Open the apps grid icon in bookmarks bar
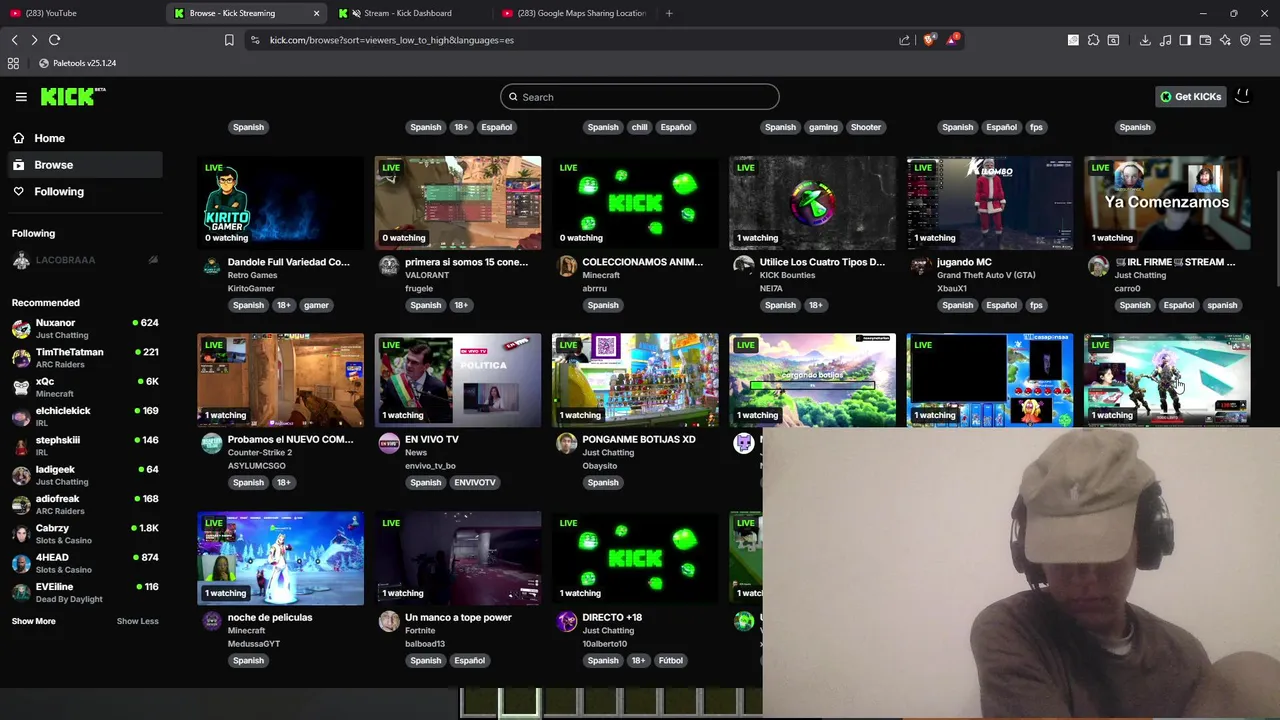 coord(13,63)
